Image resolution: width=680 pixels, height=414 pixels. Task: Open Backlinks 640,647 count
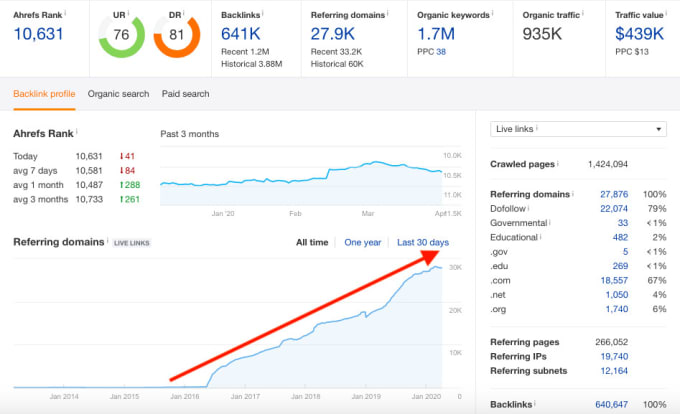tap(611, 404)
